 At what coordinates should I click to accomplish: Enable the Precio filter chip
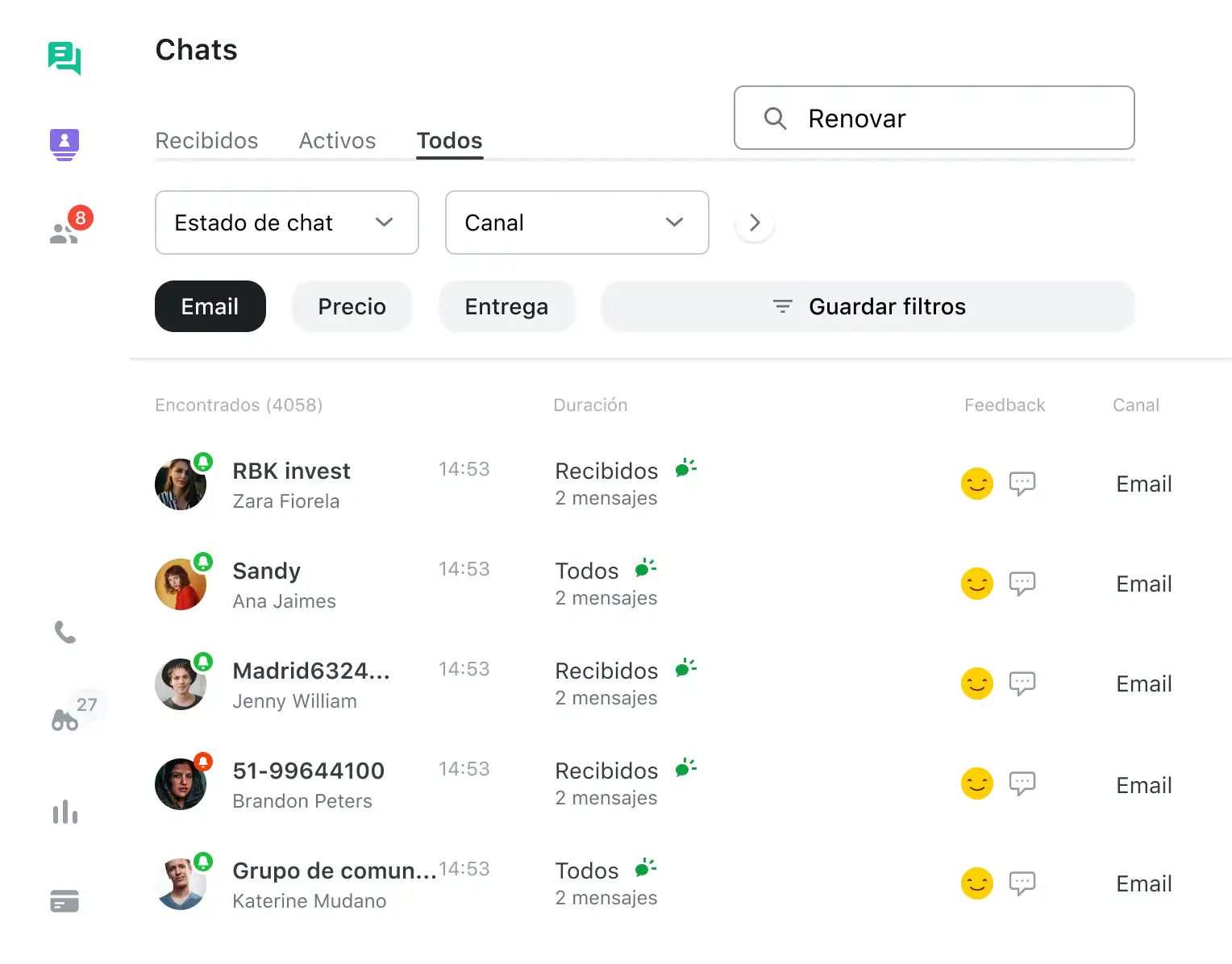coord(352,306)
